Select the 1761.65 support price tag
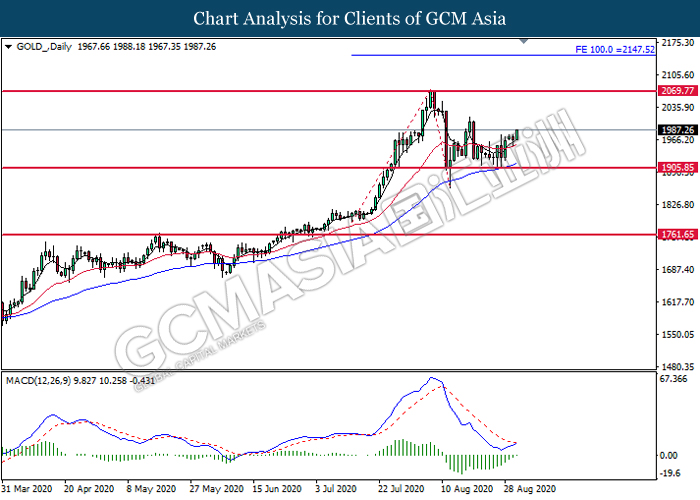This screenshot has height=500, width=700. [x=678, y=234]
